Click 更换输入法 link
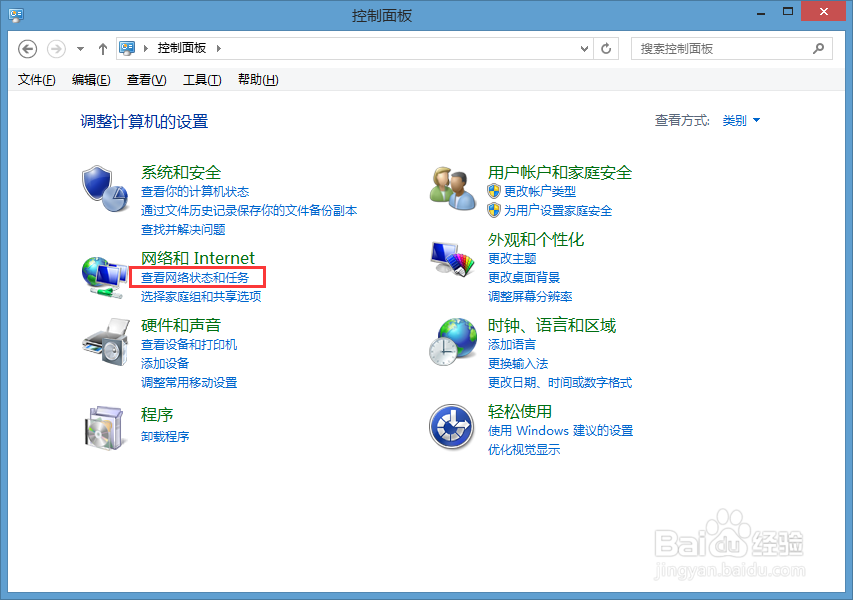This screenshot has width=853, height=600. pos(518,363)
